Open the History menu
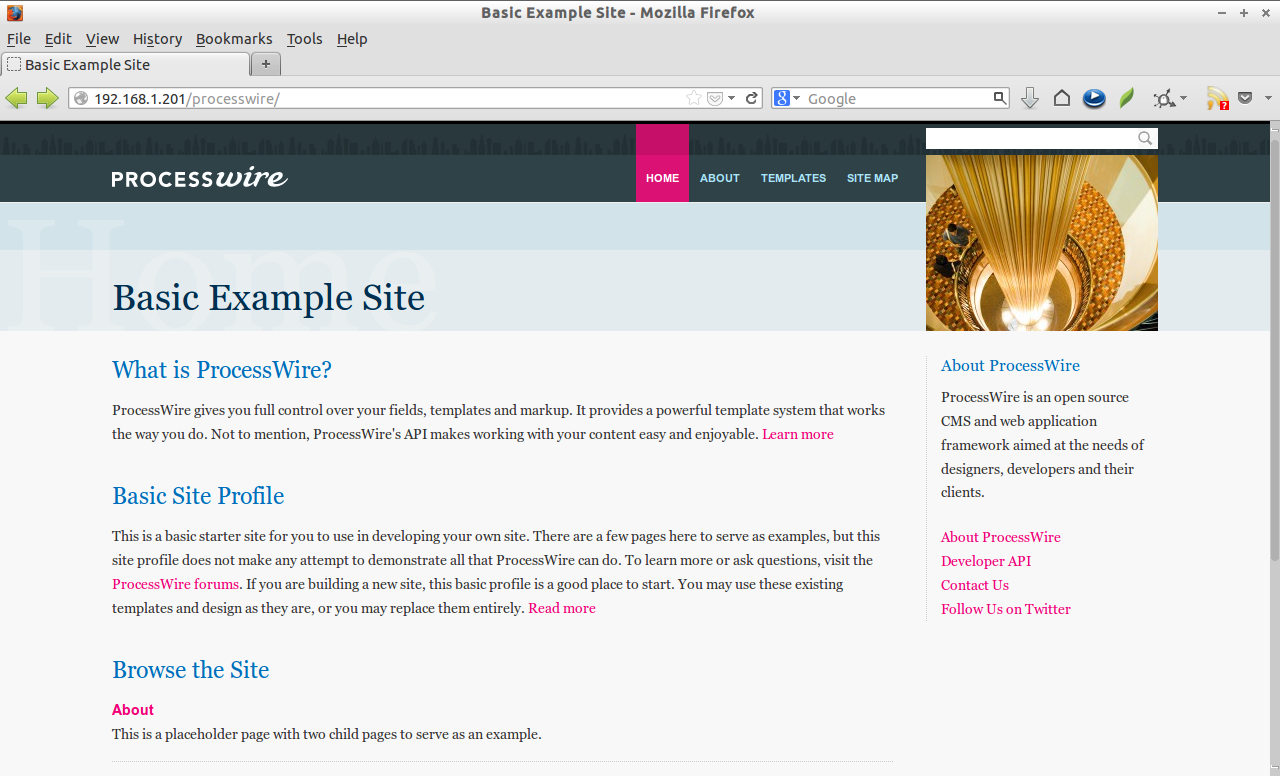 [x=157, y=39]
